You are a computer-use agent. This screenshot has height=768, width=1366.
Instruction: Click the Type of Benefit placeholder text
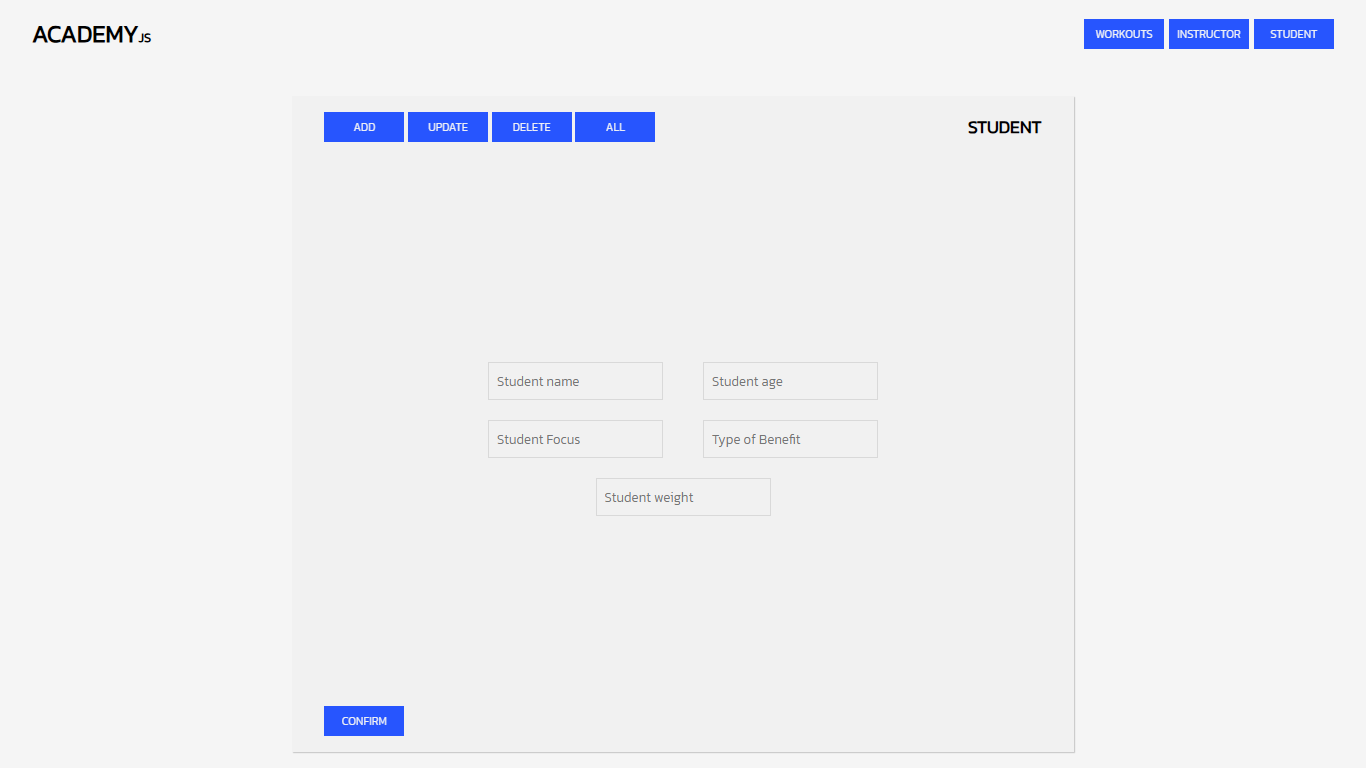click(756, 439)
